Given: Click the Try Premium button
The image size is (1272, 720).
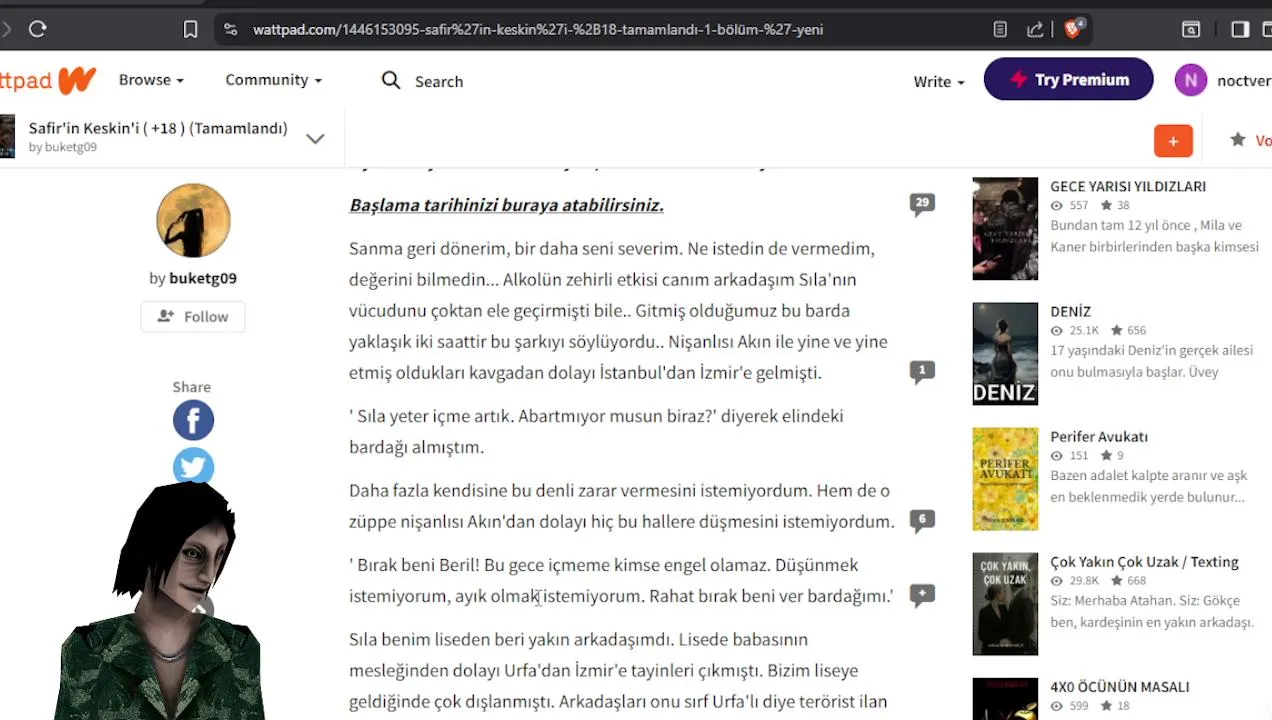Looking at the screenshot, I should (1068, 80).
